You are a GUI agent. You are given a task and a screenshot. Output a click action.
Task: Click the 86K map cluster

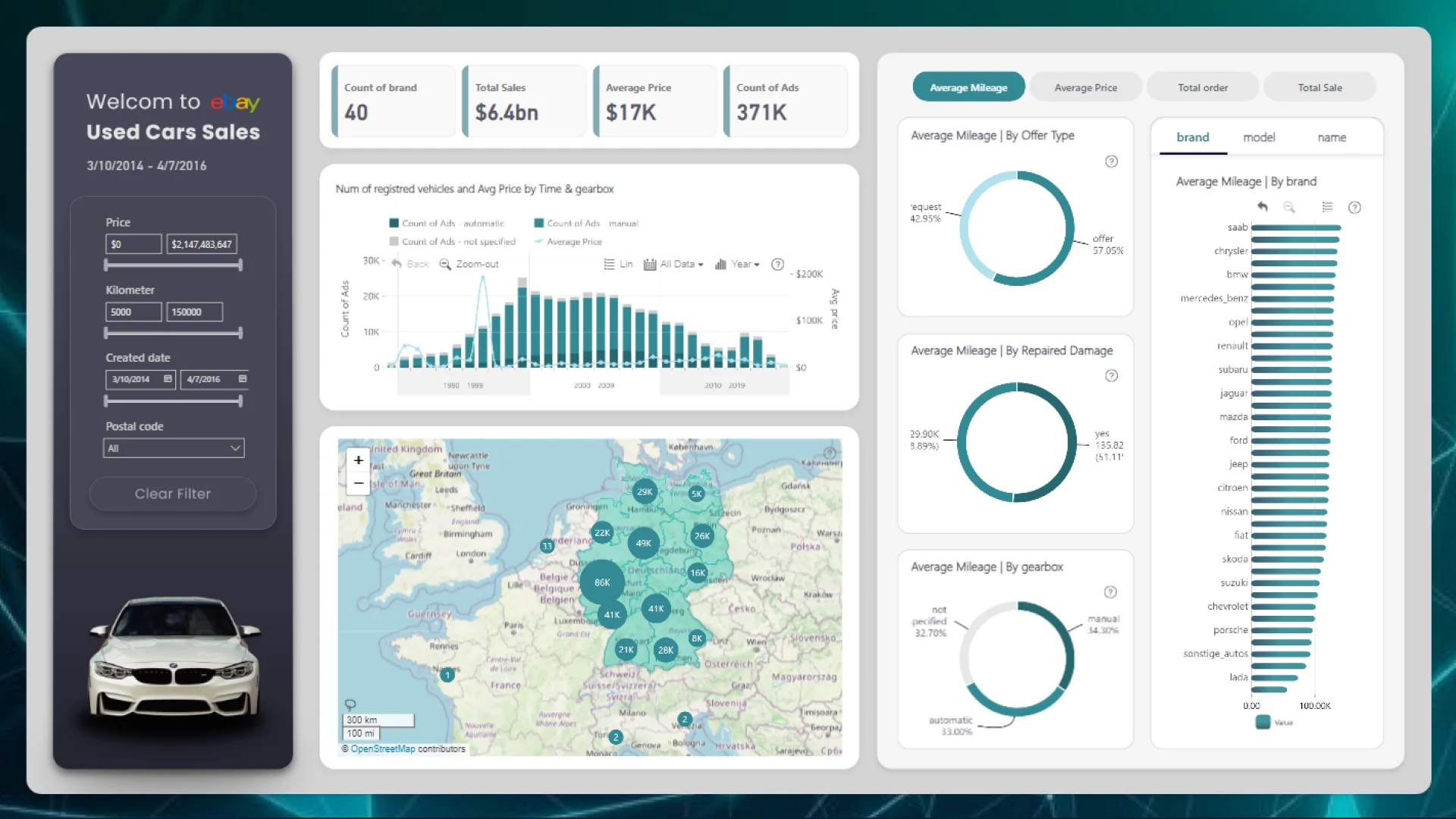(x=602, y=582)
